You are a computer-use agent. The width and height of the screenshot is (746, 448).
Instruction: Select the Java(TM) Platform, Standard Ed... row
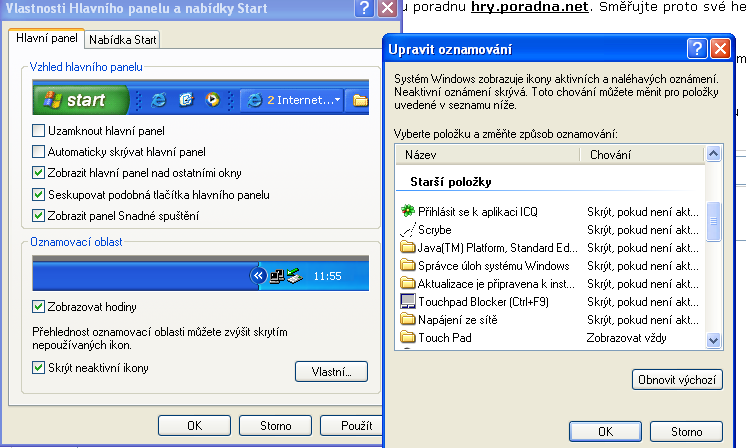[550, 247]
